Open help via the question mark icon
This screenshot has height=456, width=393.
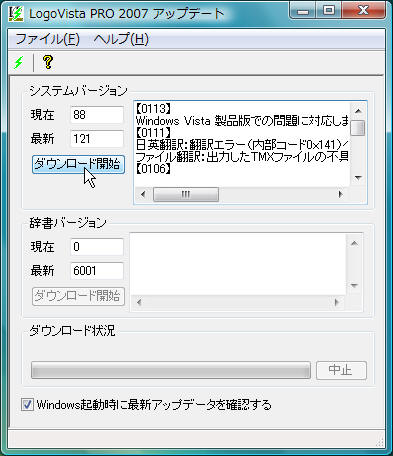click(x=48, y=62)
